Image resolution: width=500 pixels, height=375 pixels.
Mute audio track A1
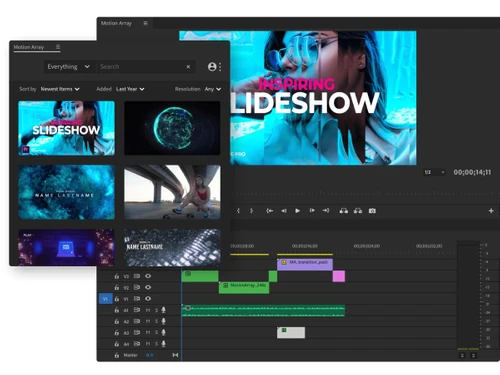coord(148,310)
